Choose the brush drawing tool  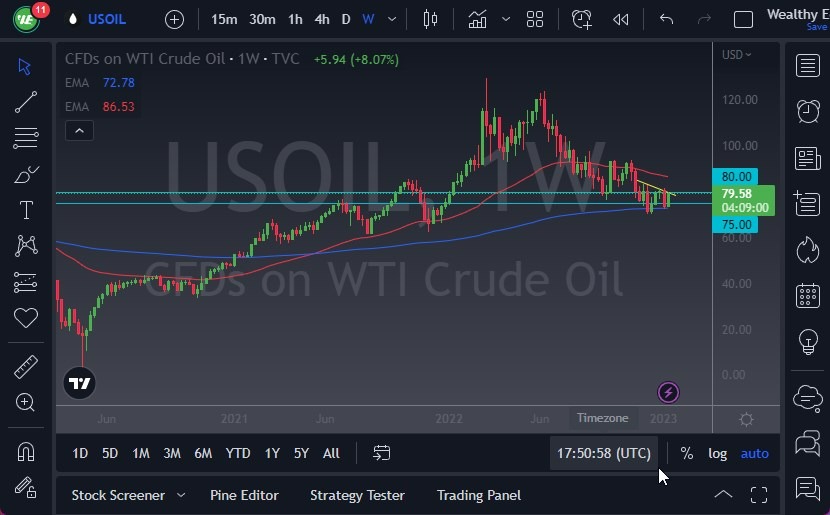25,174
